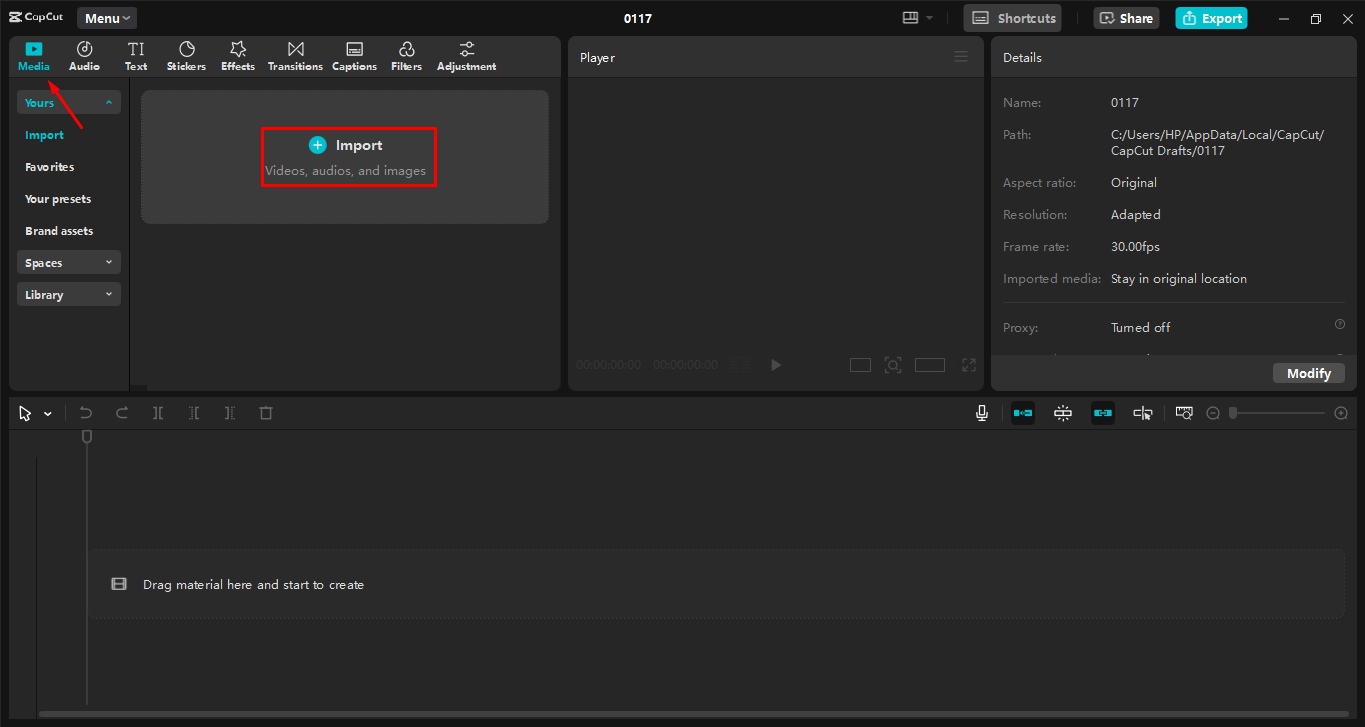This screenshot has width=1365, height=727.
Task: Open the Audio panel
Action: [84, 55]
